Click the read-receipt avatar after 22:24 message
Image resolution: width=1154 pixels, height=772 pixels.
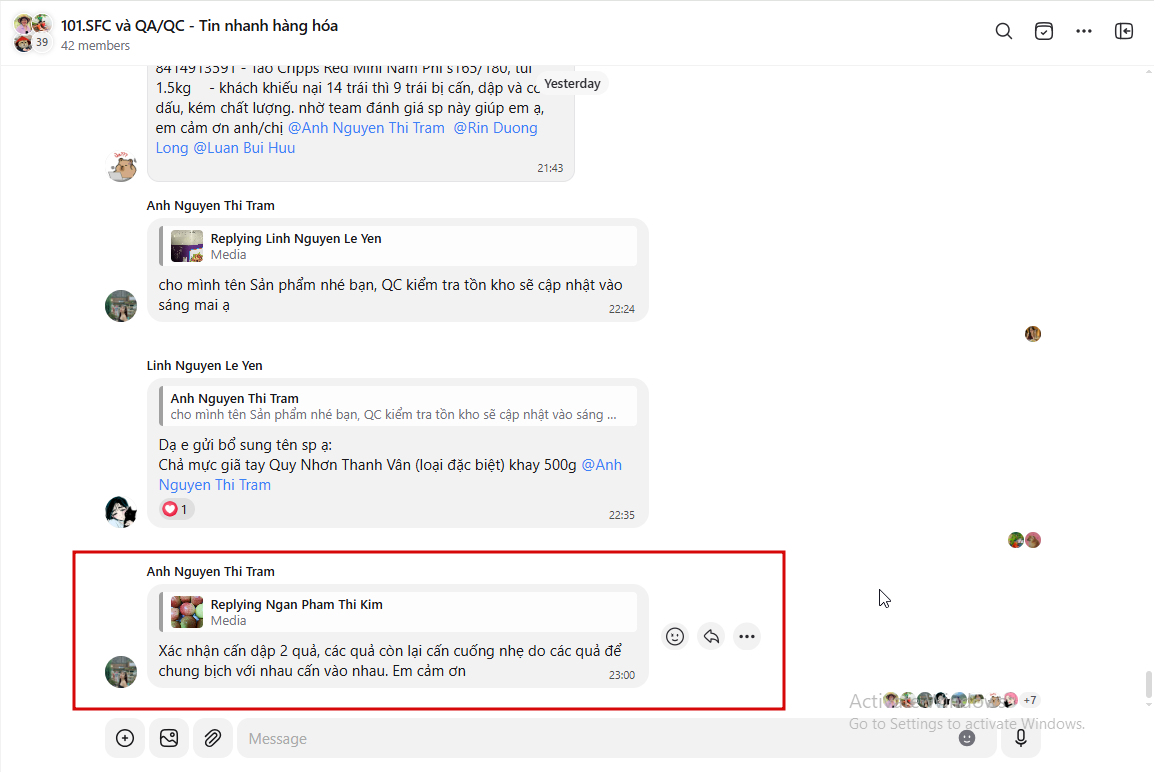click(1033, 334)
